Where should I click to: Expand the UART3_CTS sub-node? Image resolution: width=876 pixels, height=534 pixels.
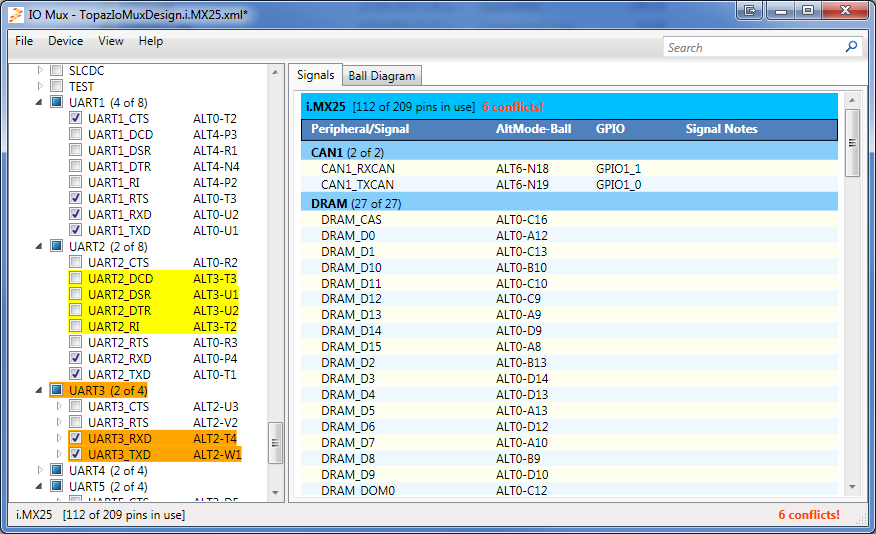click(x=59, y=406)
